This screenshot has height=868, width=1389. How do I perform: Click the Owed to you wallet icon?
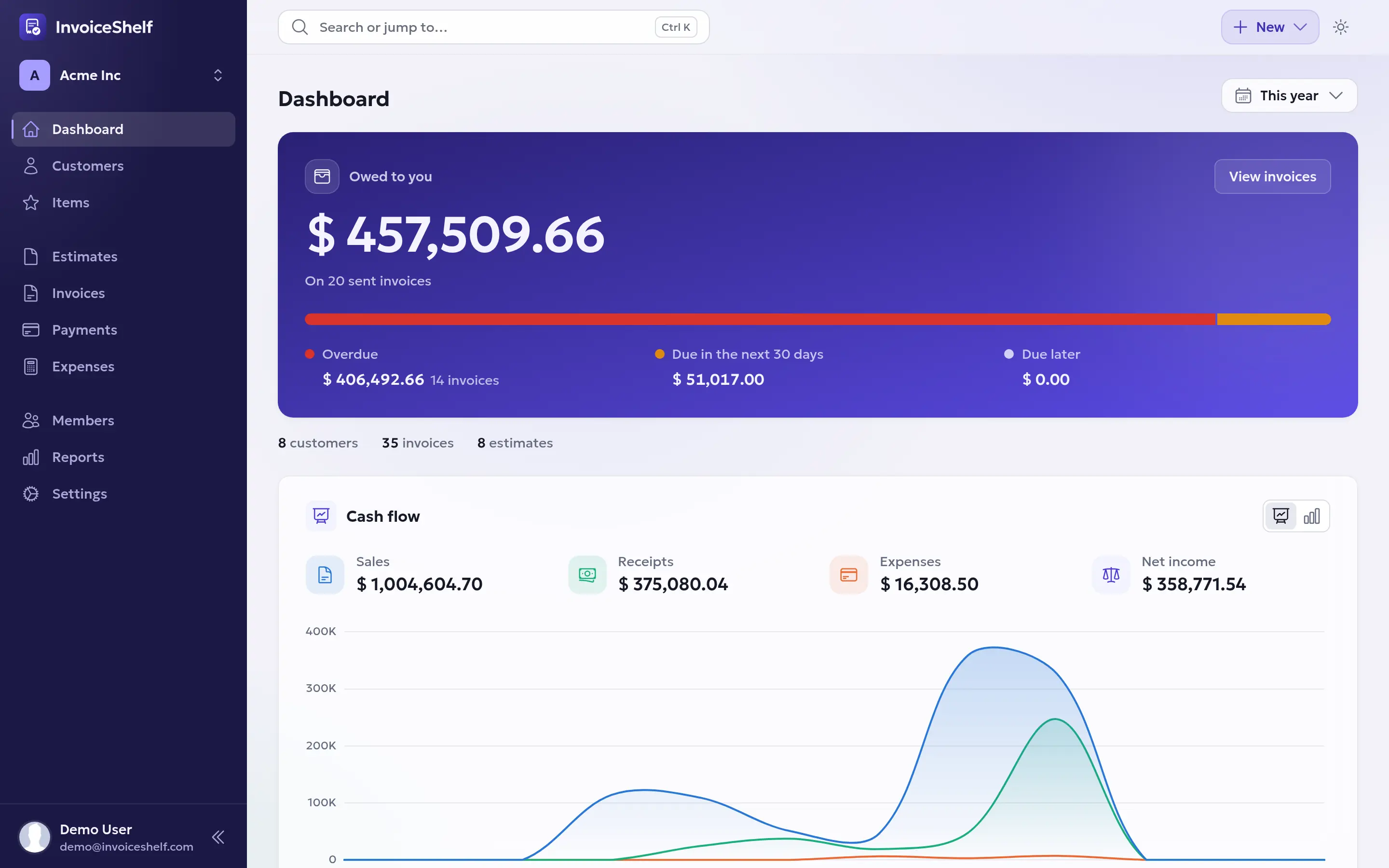322,177
